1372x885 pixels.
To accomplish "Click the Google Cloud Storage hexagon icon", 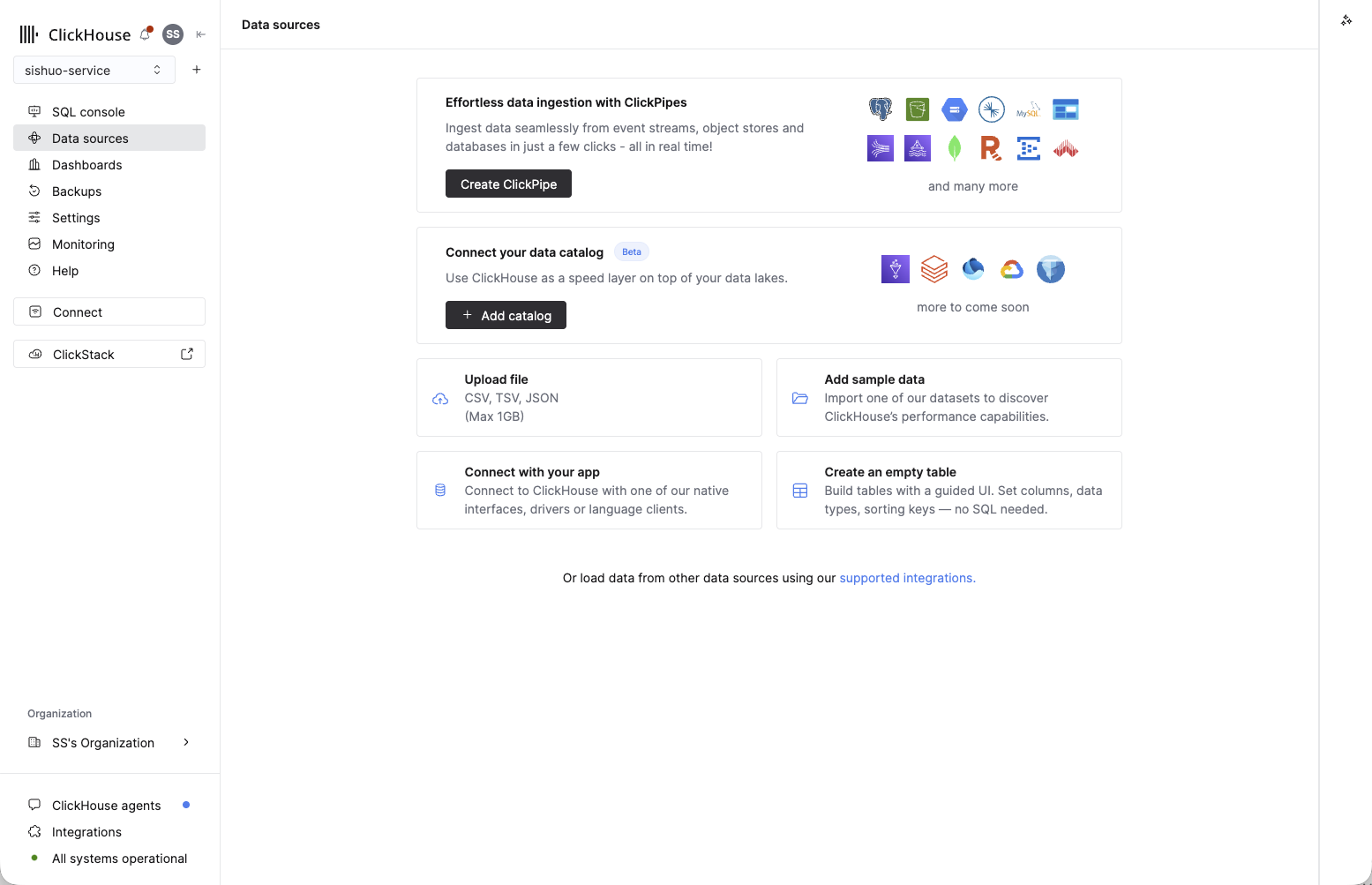I will [x=955, y=109].
